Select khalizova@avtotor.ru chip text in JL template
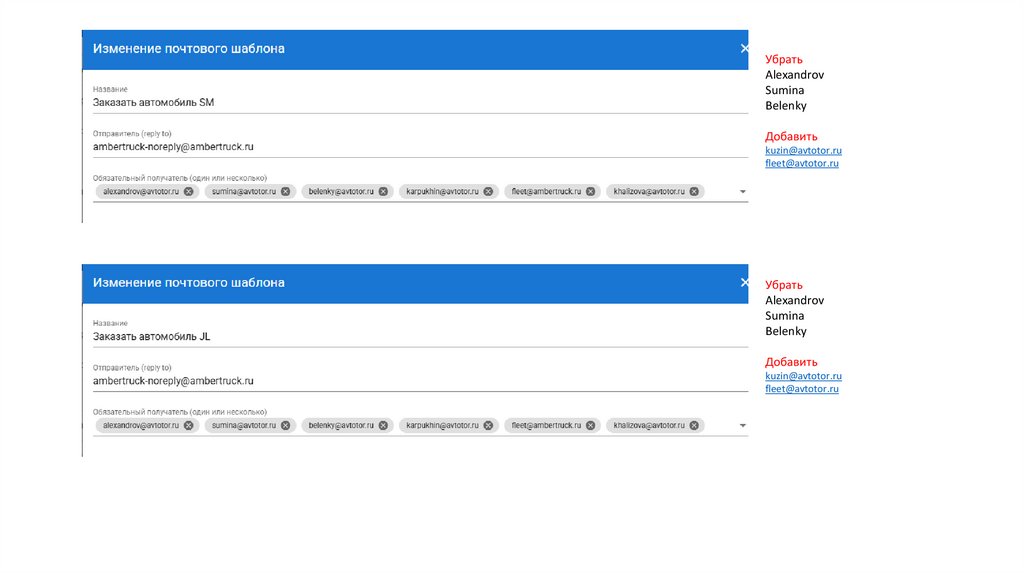1024x574 pixels. pos(649,425)
